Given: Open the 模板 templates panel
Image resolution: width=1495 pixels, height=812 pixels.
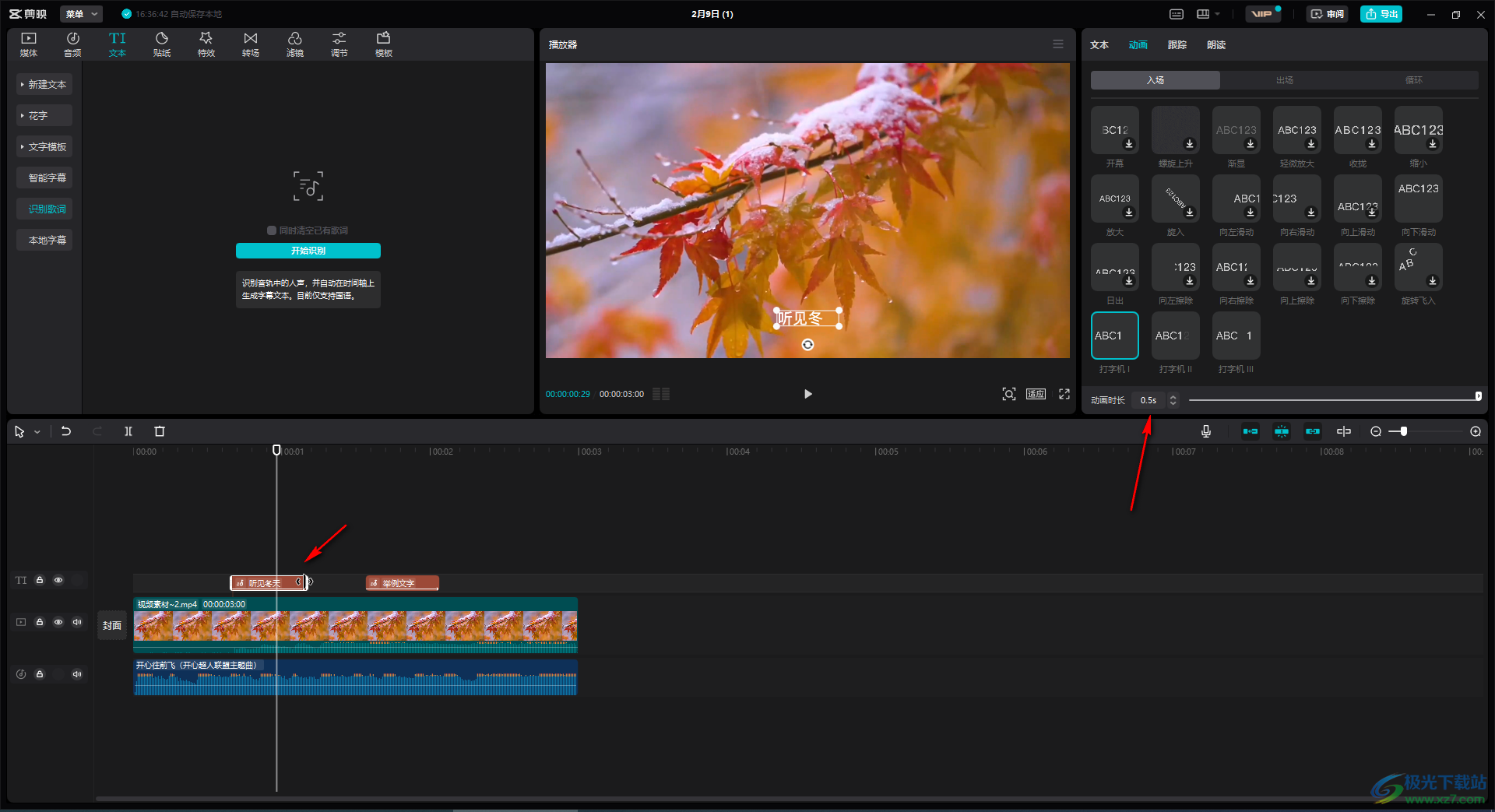Looking at the screenshot, I should pos(384,44).
